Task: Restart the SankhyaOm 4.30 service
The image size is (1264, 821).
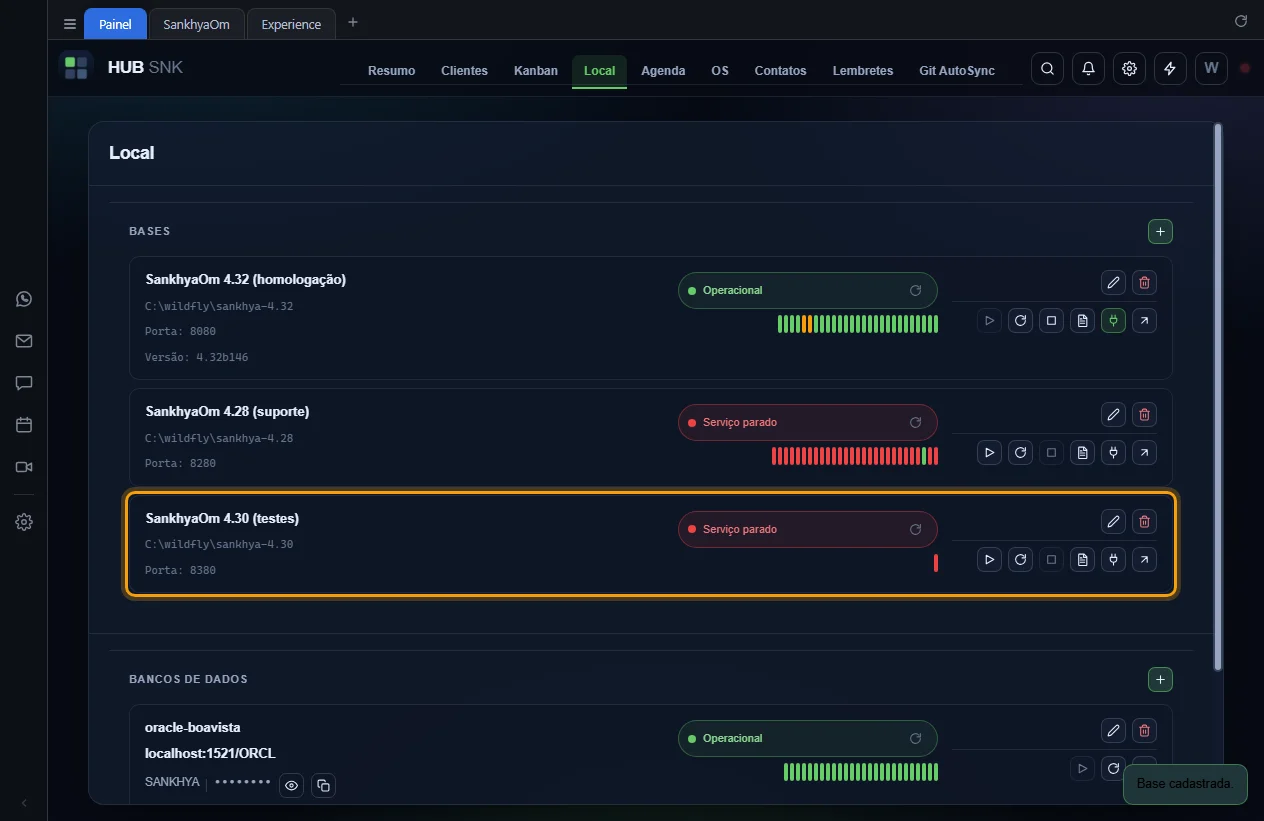Action: point(1020,560)
